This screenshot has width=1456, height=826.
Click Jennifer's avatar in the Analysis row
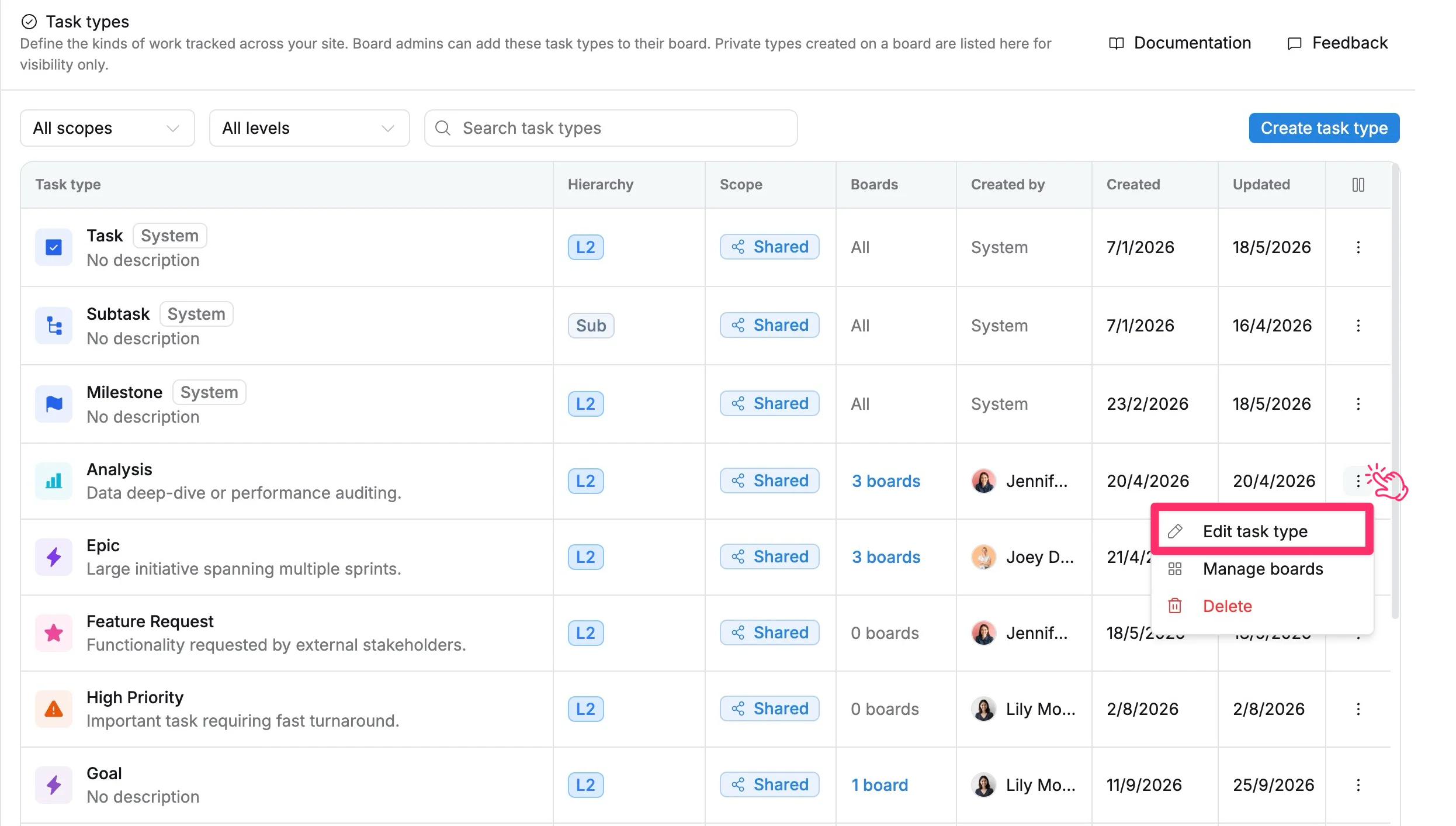[983, 481]
